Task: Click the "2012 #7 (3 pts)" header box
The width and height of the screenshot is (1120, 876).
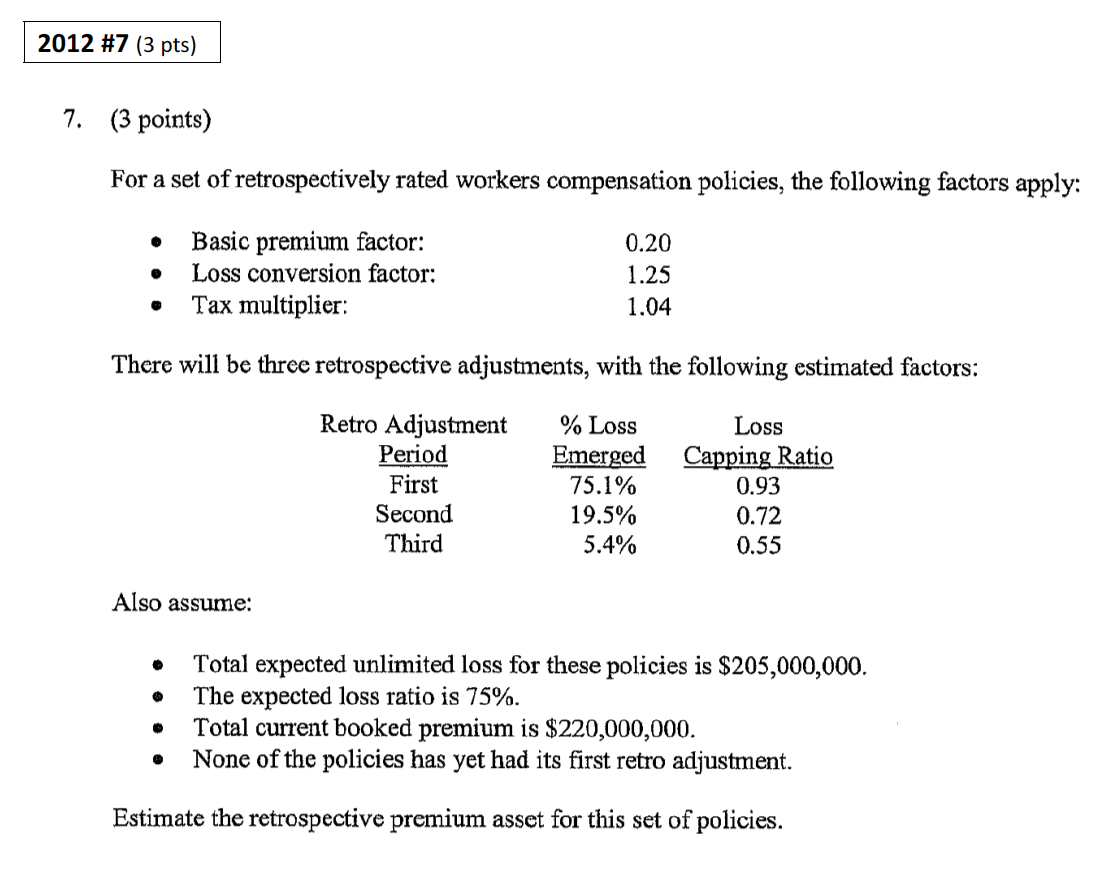Action: 121,46
